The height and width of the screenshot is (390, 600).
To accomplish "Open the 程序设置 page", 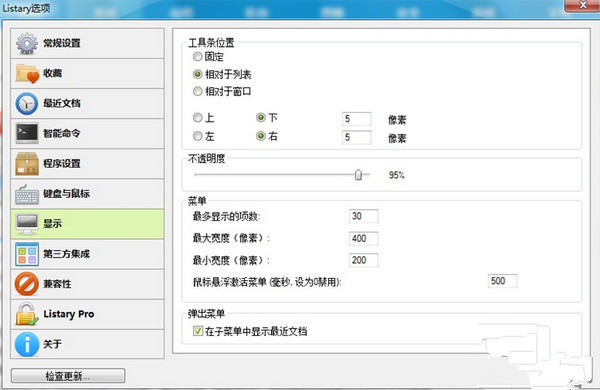I will click(x=87, y=163).
